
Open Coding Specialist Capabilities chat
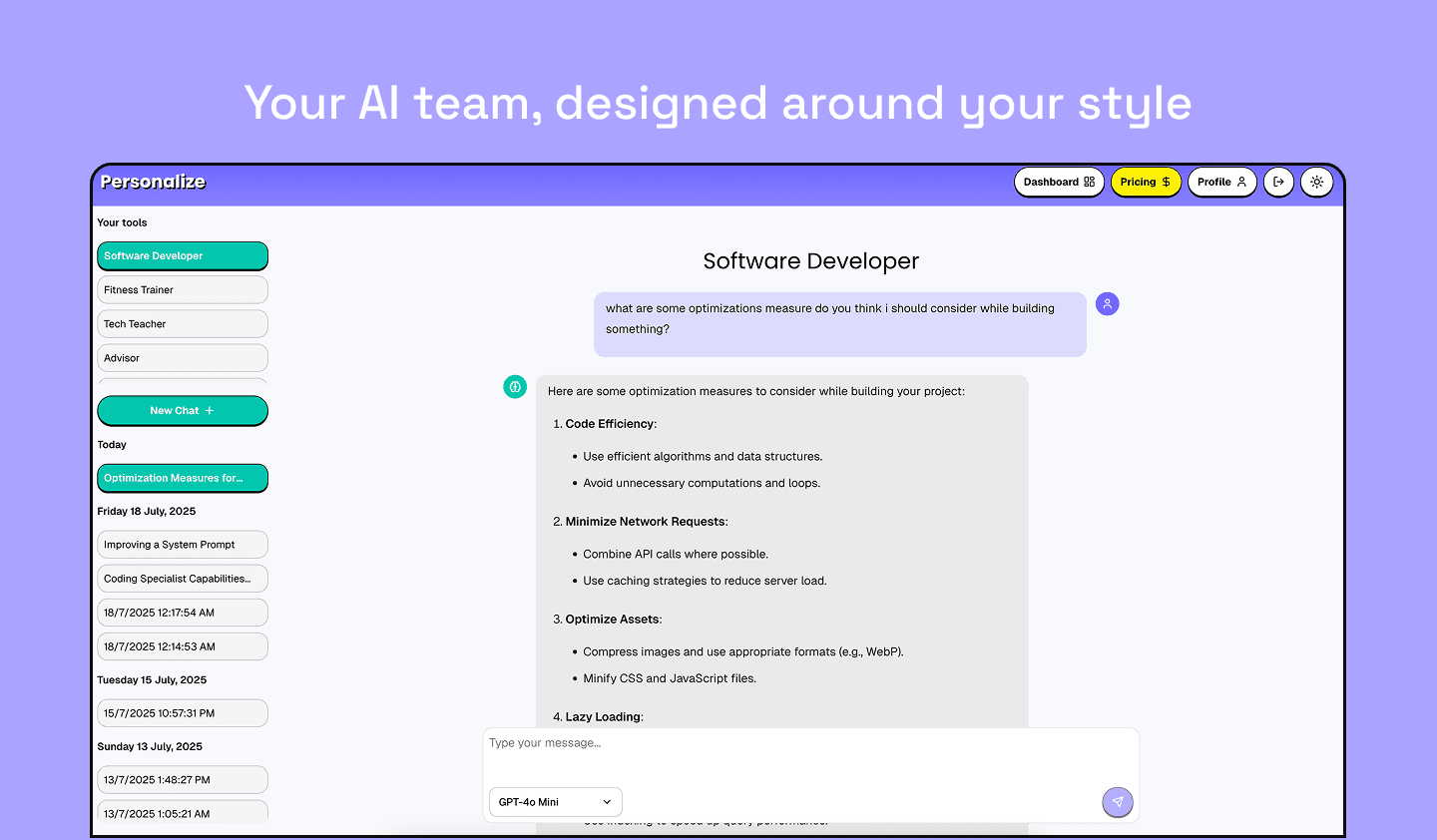click(182, 579)
